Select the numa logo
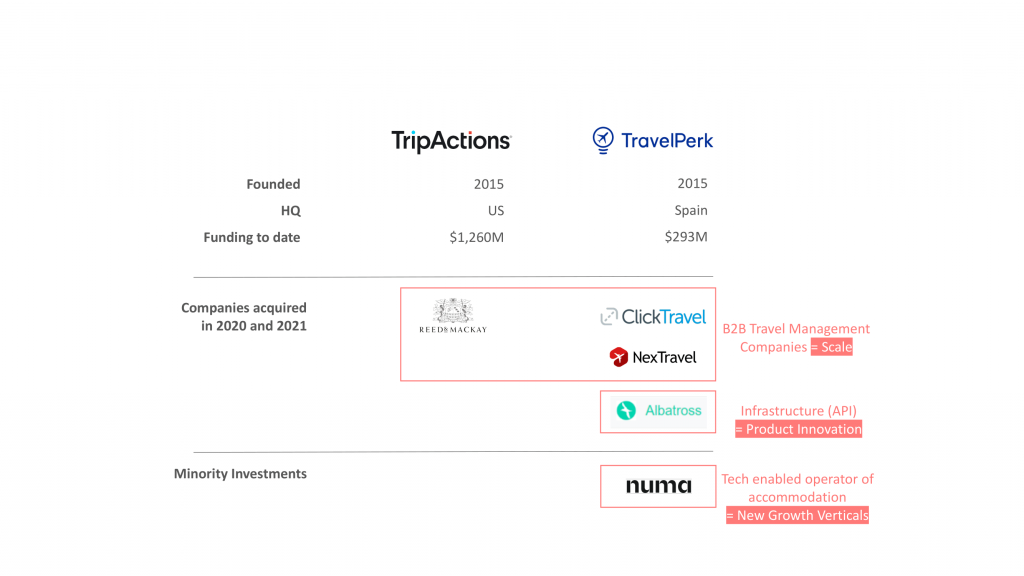 (x=658, y=486)
